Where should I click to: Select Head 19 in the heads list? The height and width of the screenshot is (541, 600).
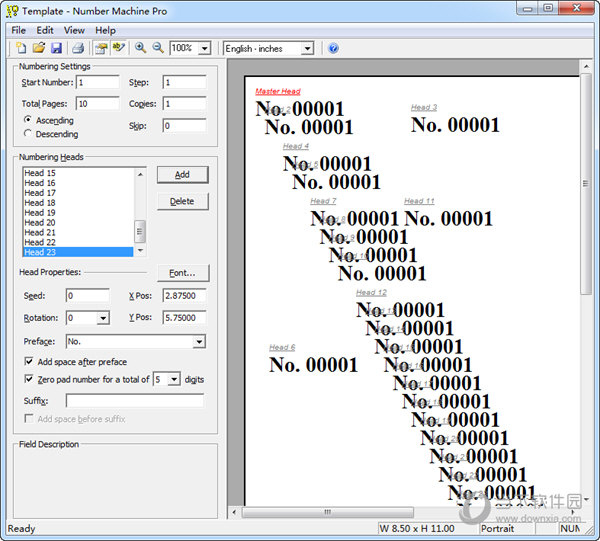[78, 213]
